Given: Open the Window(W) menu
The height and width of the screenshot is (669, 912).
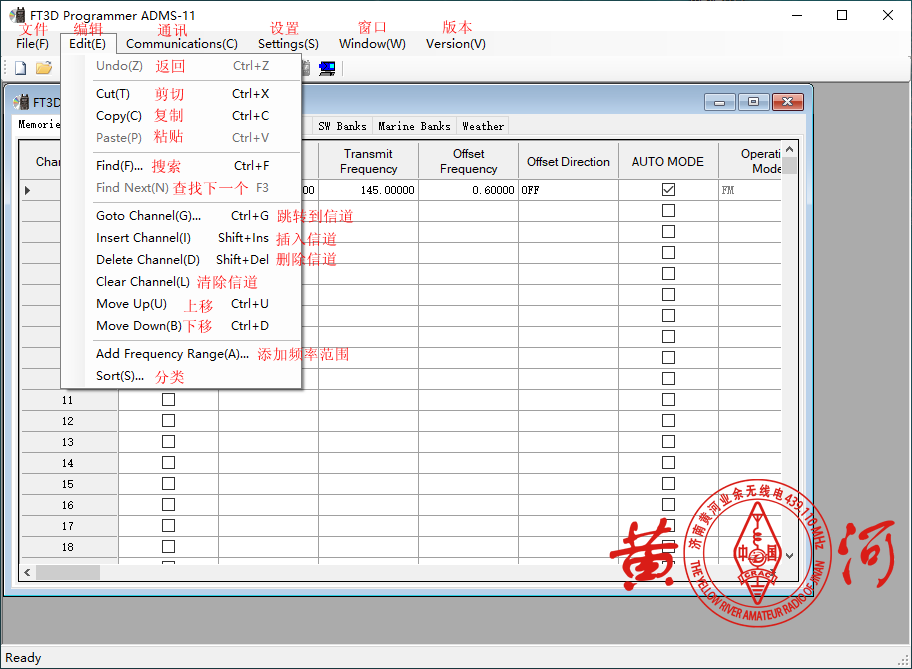Looking at the screenshot, I should coord(372,44).
